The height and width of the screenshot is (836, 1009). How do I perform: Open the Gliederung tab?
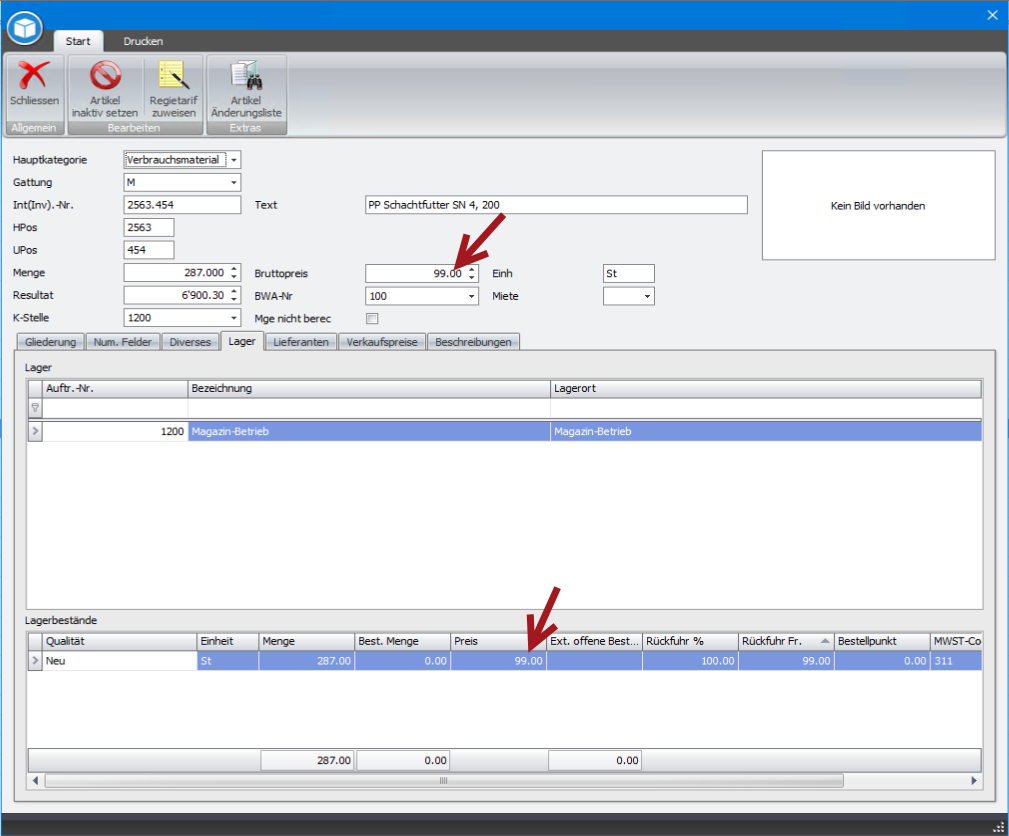tap(51, 342)
